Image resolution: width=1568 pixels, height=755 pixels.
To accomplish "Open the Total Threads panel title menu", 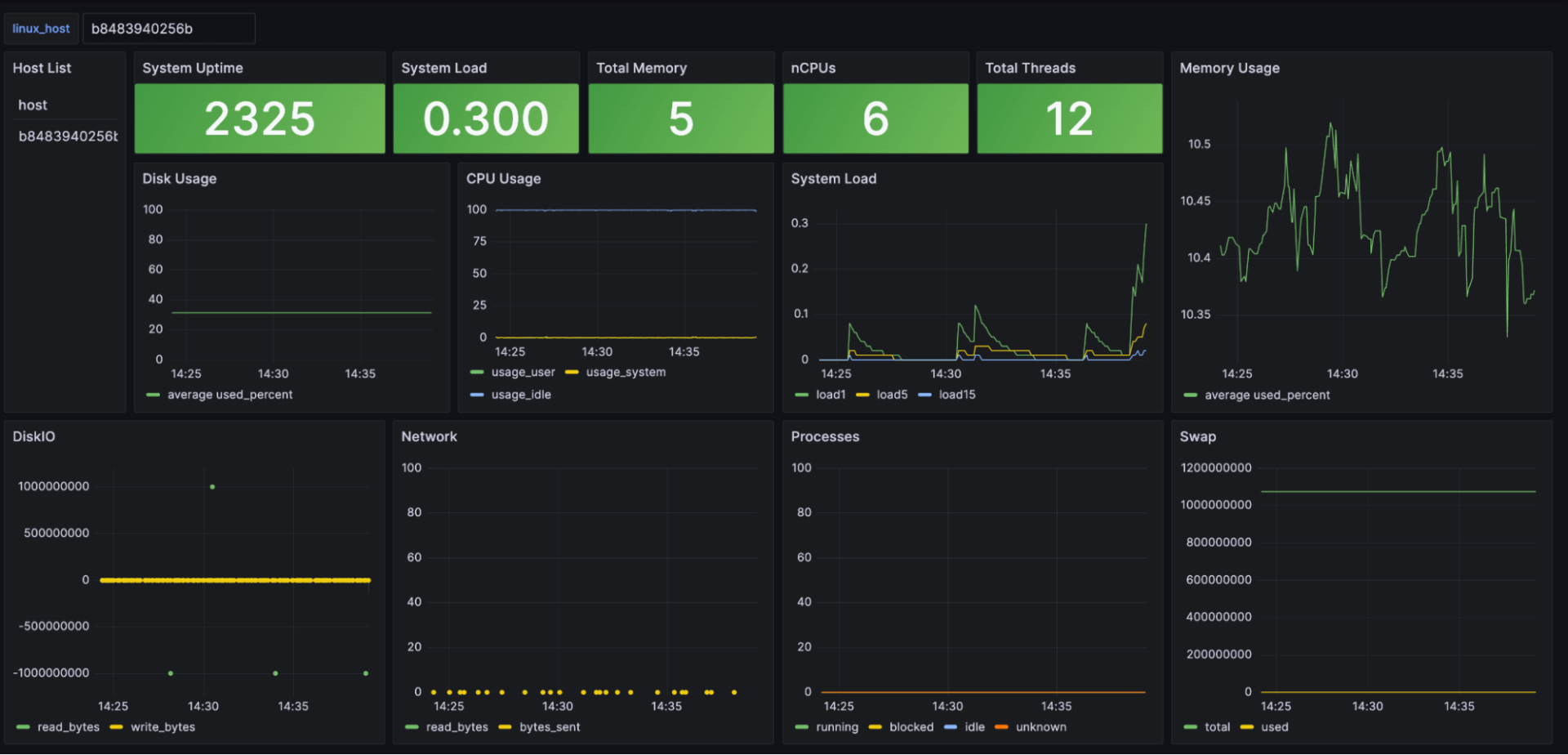I will (x=1030, y=68).
